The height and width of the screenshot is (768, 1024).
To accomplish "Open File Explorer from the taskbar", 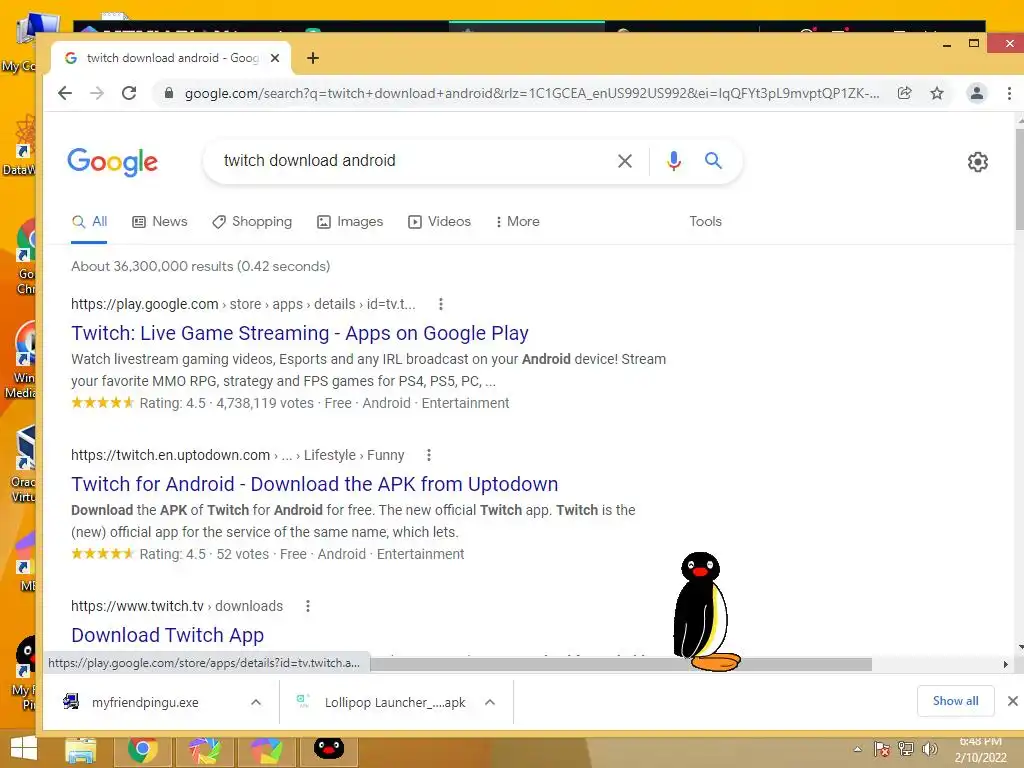I will coord(81,750).
